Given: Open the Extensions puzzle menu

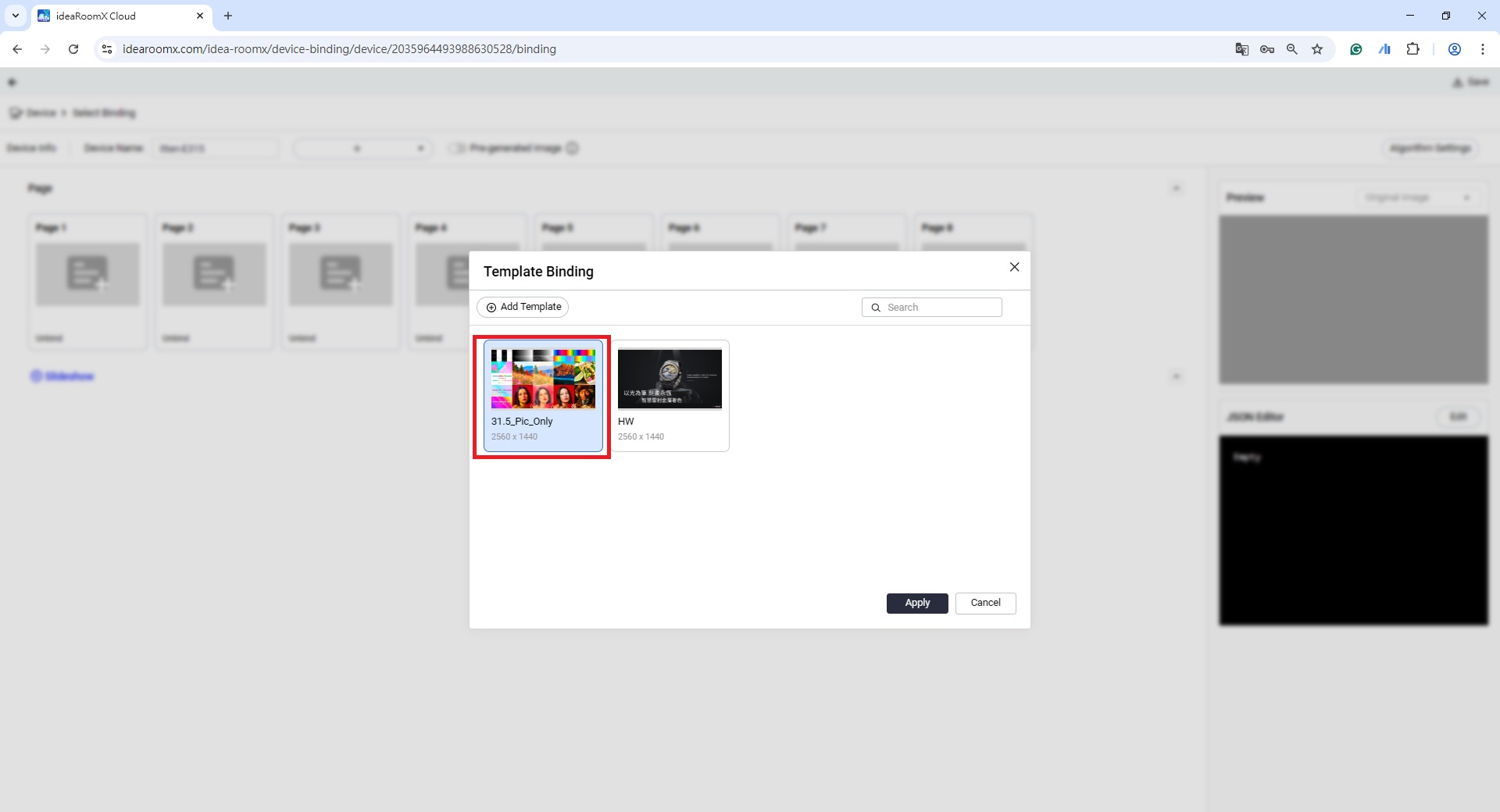Looking at the screenshot, I should click(1412, 49).
